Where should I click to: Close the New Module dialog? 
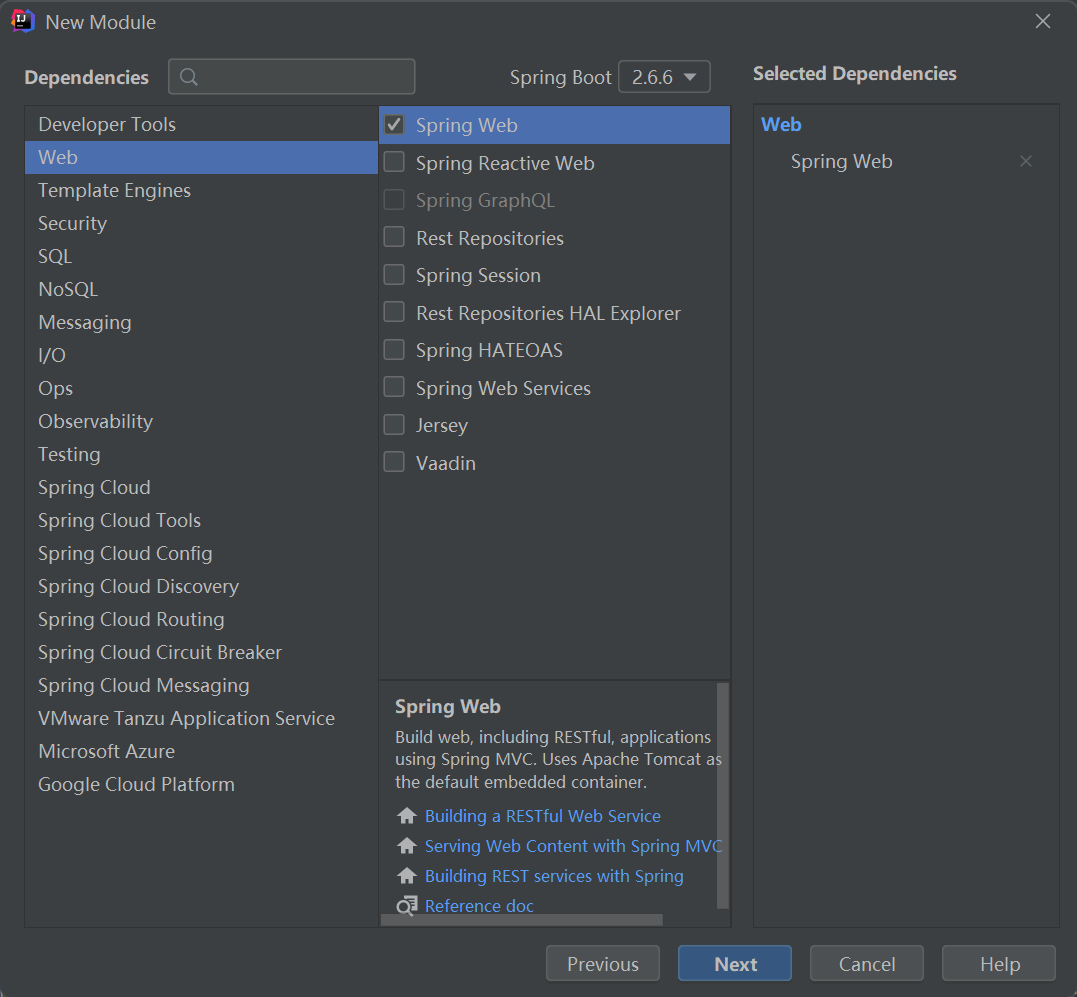pyautogui.click(x=1043, y=21)
